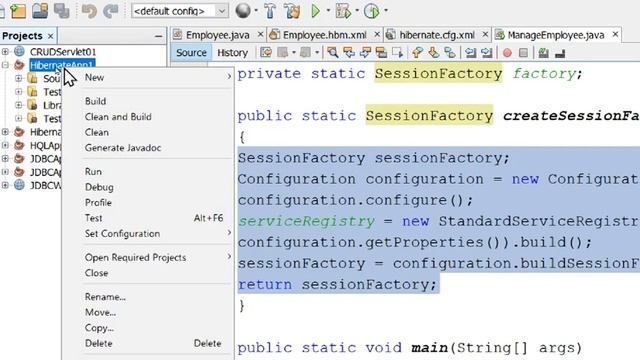Click the Open Project toolbar icon

coord(40,11)
